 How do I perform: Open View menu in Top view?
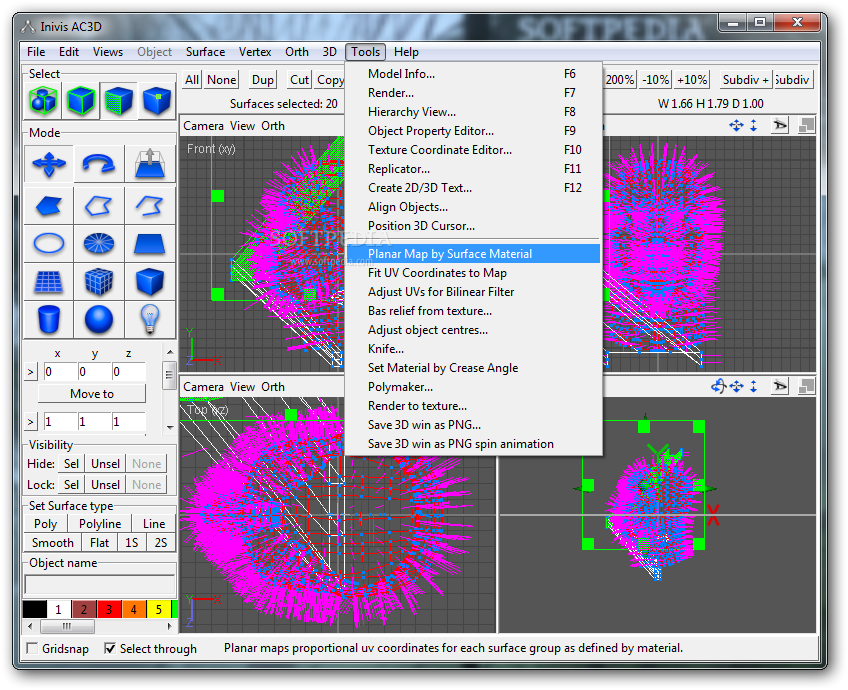tap(242, 387)
